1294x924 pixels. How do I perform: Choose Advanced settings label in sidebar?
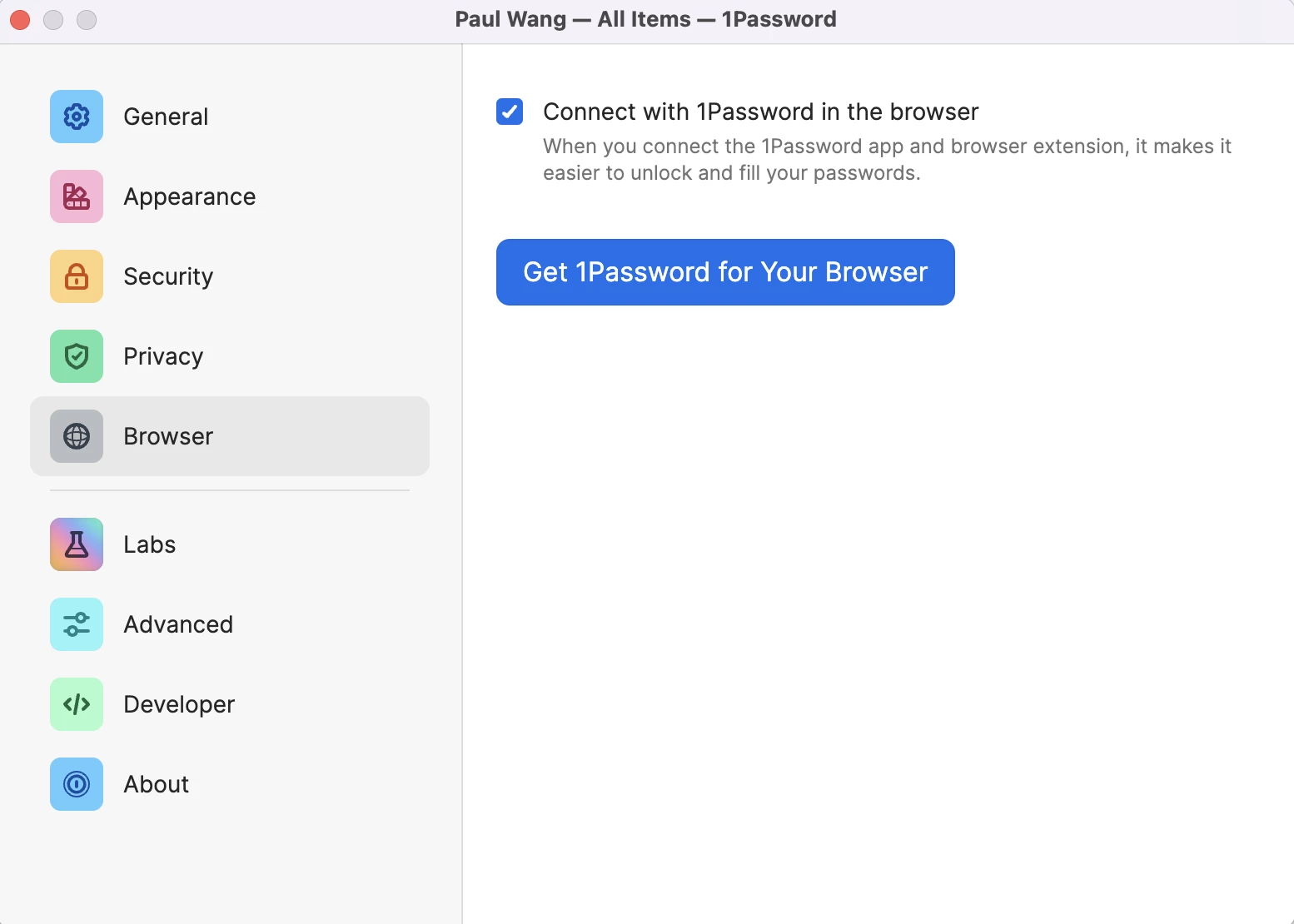coord(178,624)
